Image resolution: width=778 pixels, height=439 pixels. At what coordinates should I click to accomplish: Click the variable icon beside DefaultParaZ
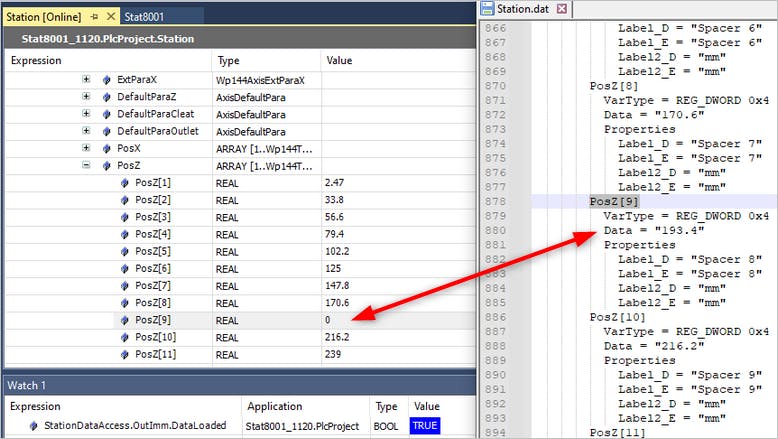click(106, 97)
